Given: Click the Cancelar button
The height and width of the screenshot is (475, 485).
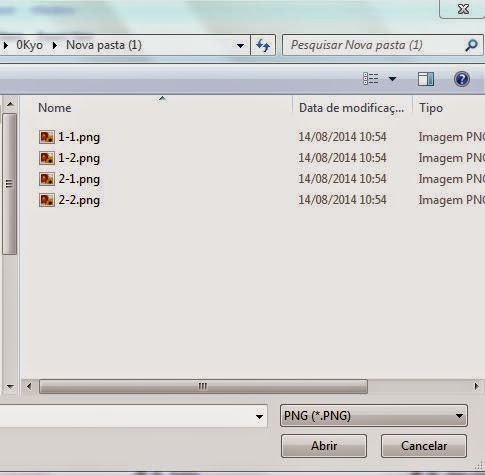Looking at the screenshot, I should (424, 446).
